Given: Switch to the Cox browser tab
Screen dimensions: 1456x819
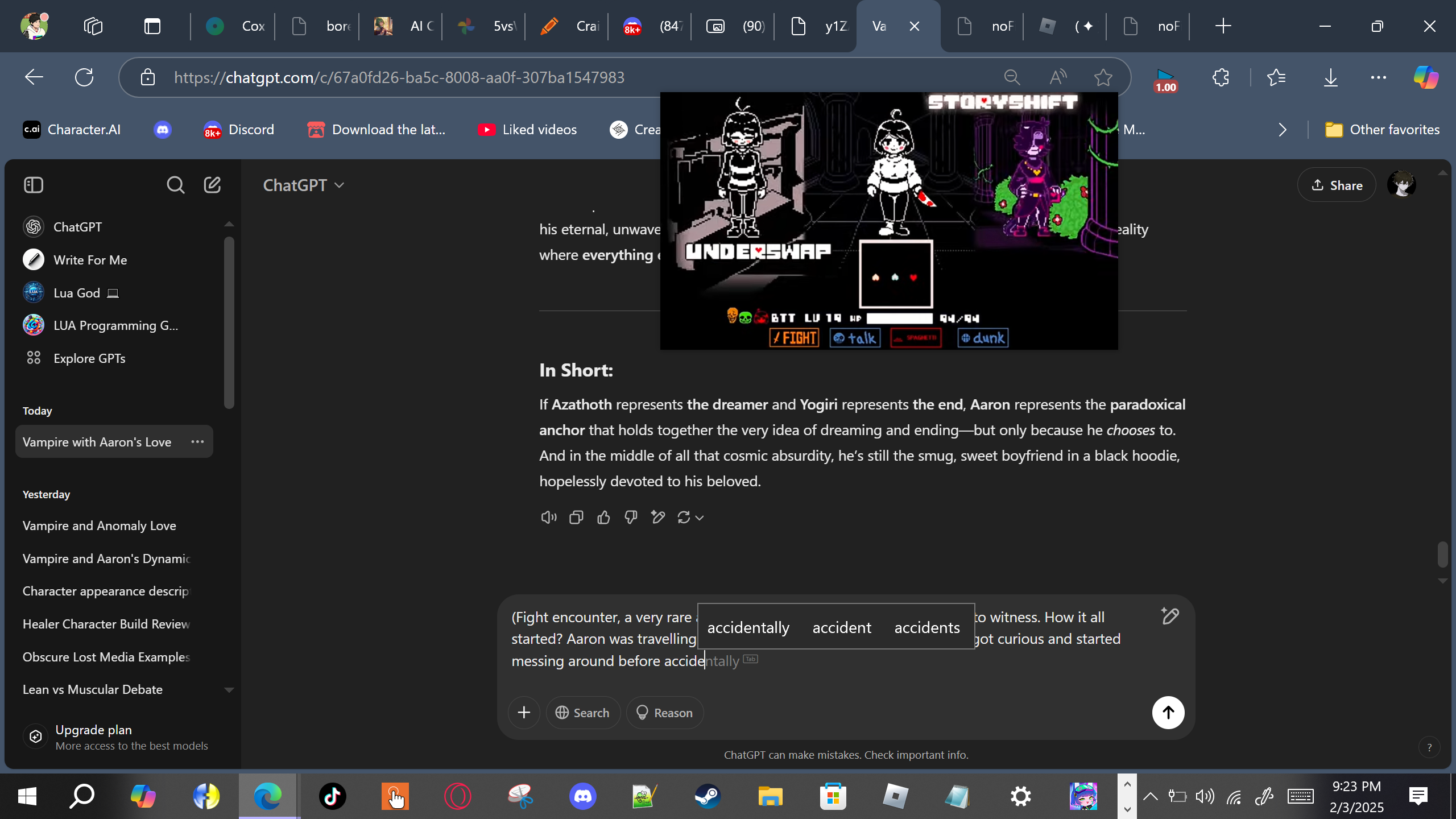Looking at the screenshot, I should 234,26.
